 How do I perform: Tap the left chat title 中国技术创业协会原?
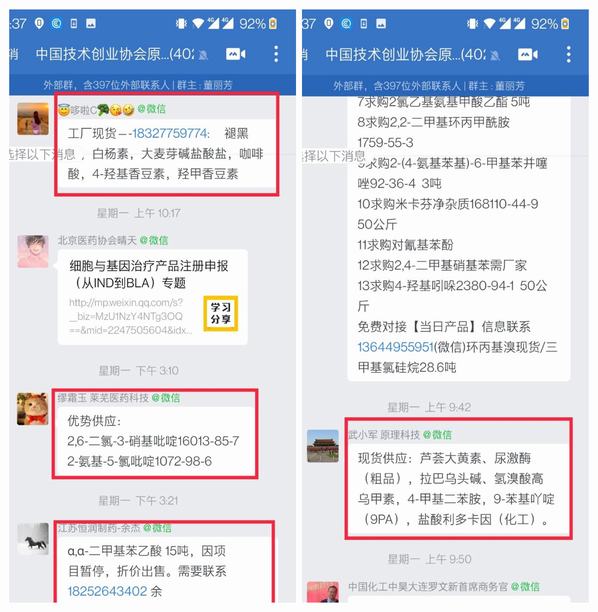pos(115,54)
